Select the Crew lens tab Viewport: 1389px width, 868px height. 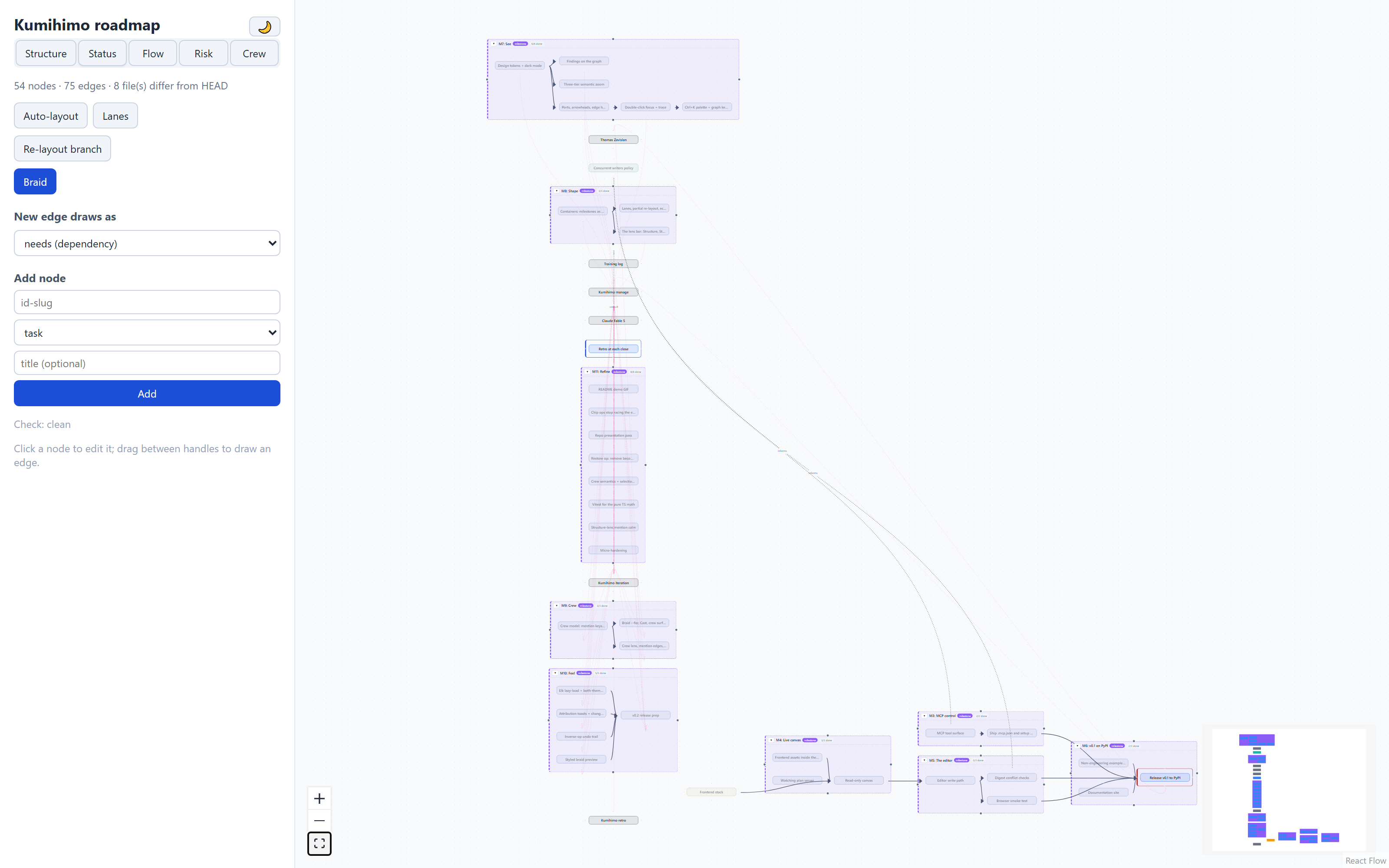tap(254, 53)
